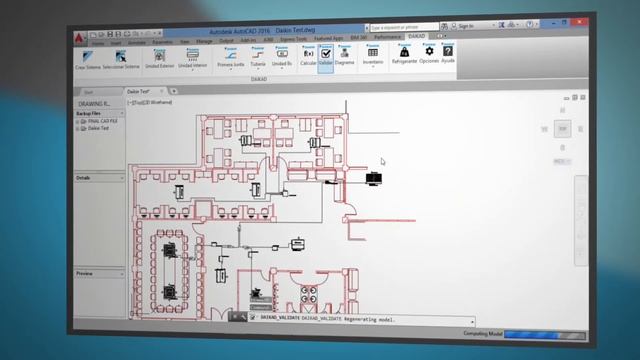Open the Output ribbon tab
The image size is (640, 360).
click(227, 41)
